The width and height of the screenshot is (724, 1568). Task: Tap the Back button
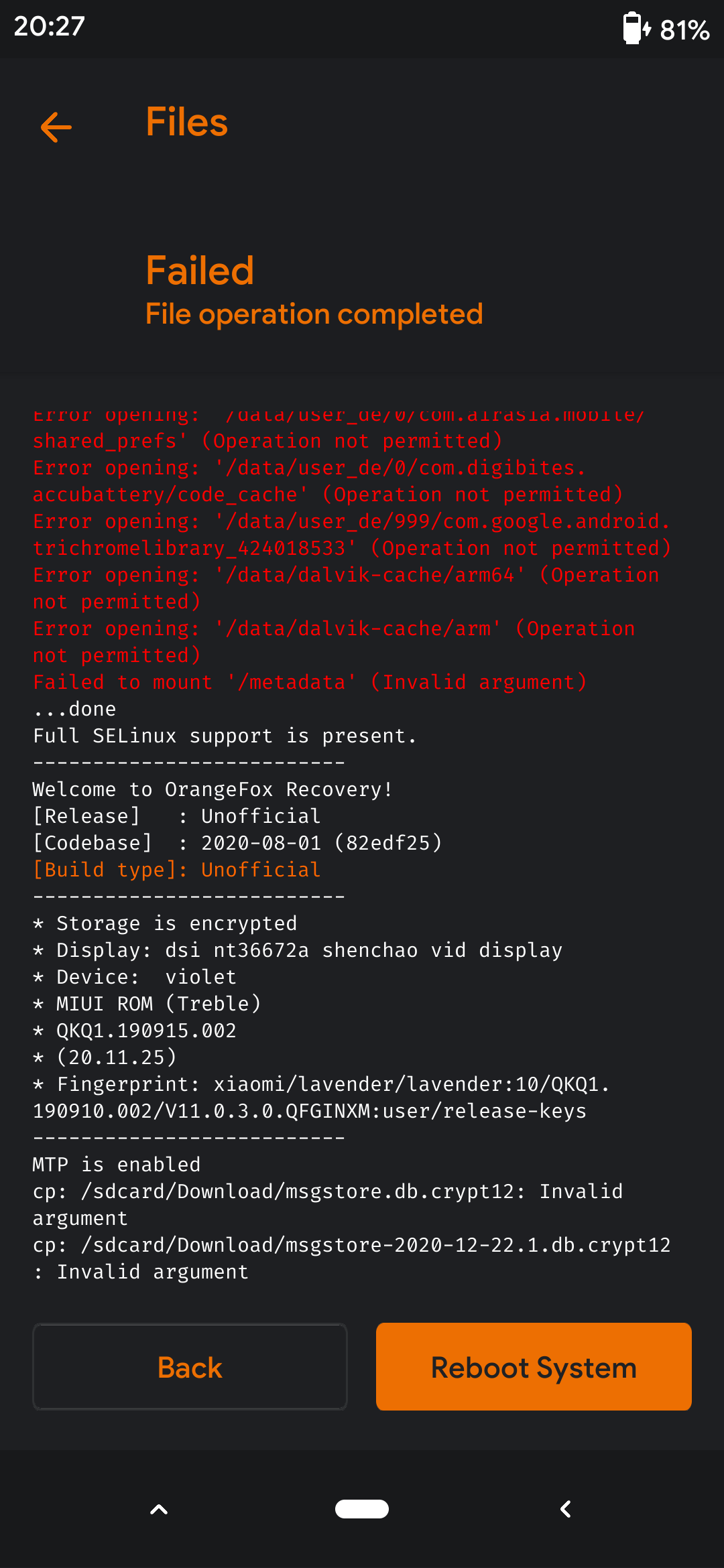(x=190, y=1367)
